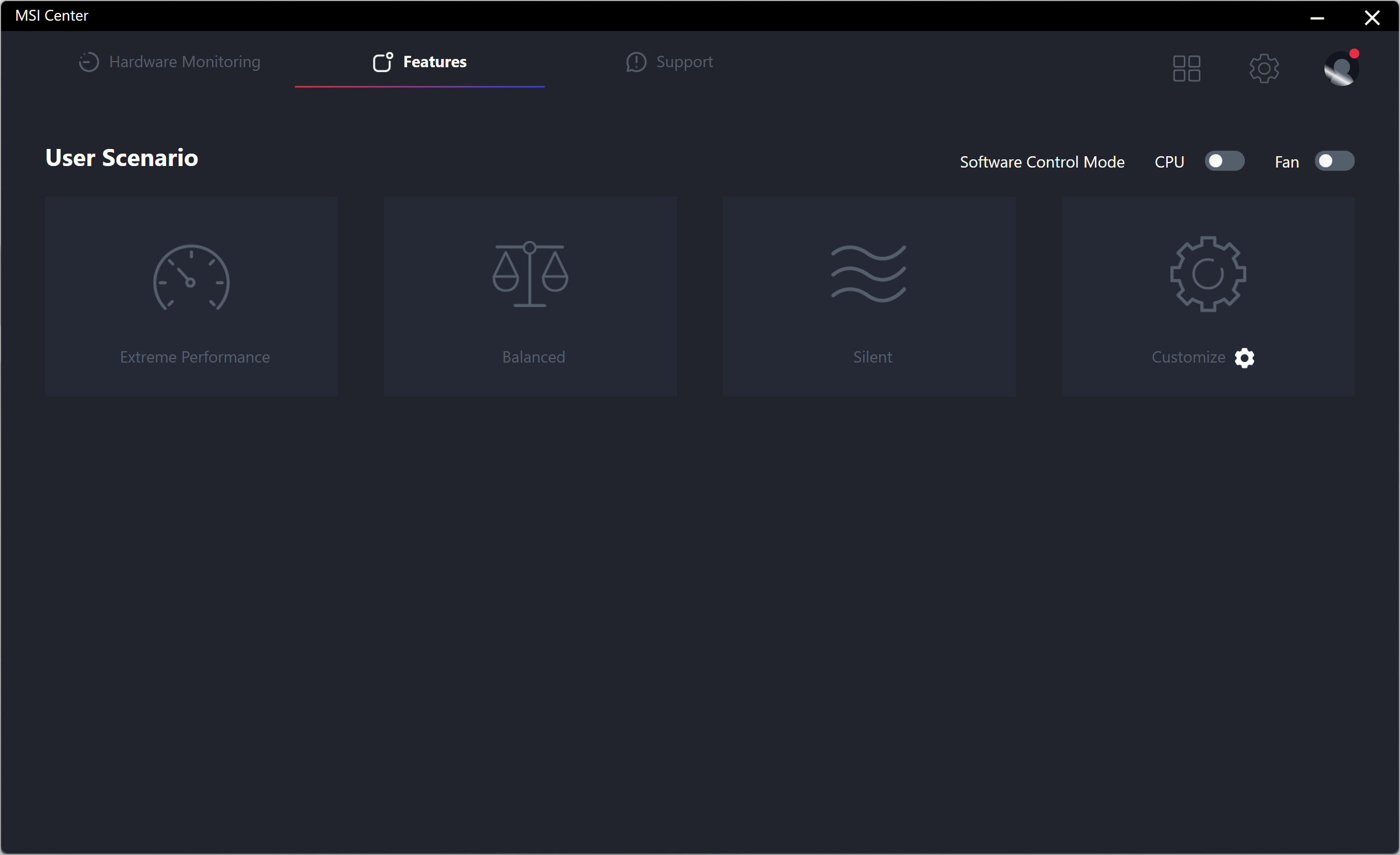Click the user profile avatar
Image resolution: width=1400 pixels, height=855 pixels.
pyautogui.click(x=1341, y=69)
